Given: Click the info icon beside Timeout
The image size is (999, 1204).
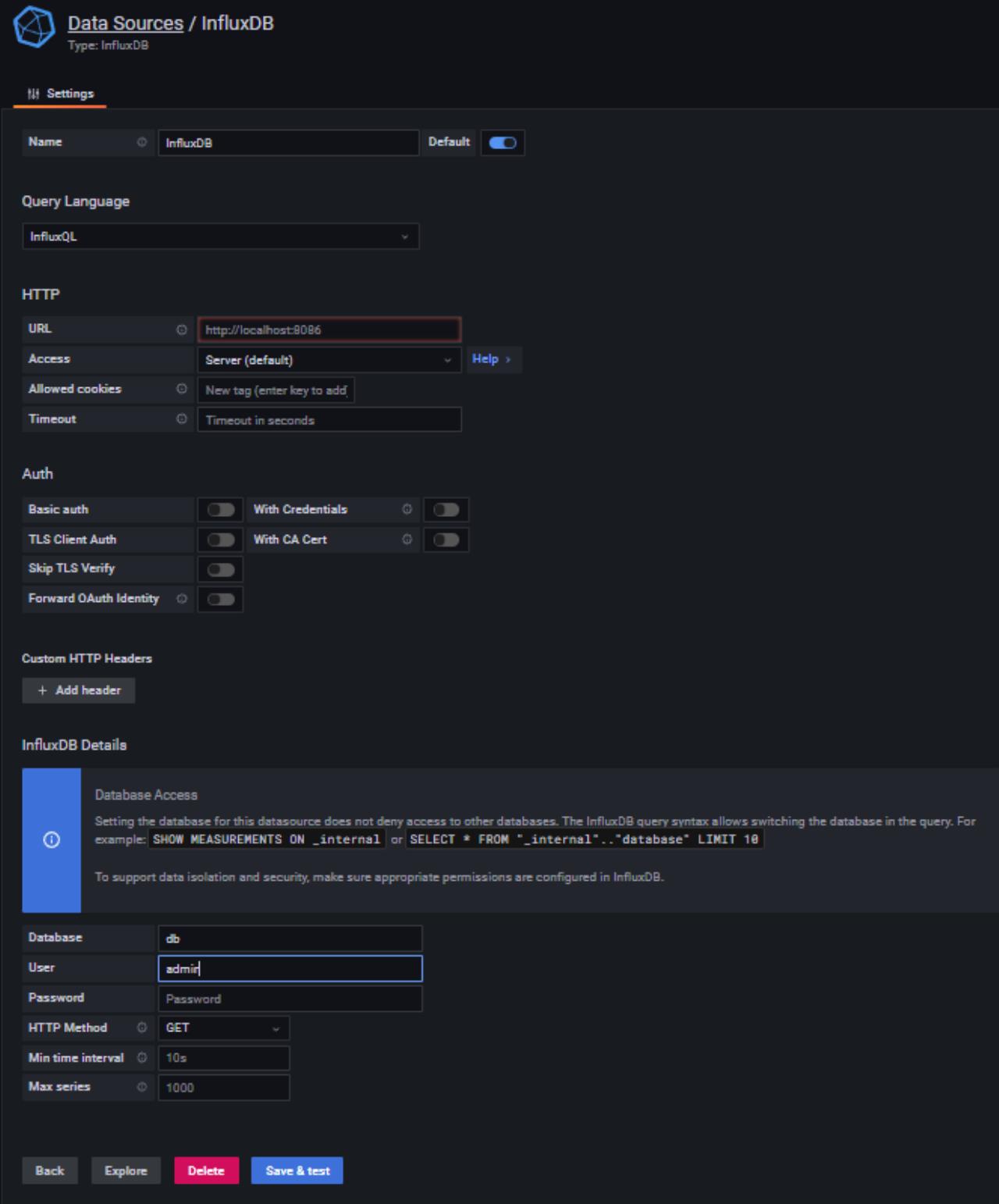Looking at the screenshot, I should [182, 419].
